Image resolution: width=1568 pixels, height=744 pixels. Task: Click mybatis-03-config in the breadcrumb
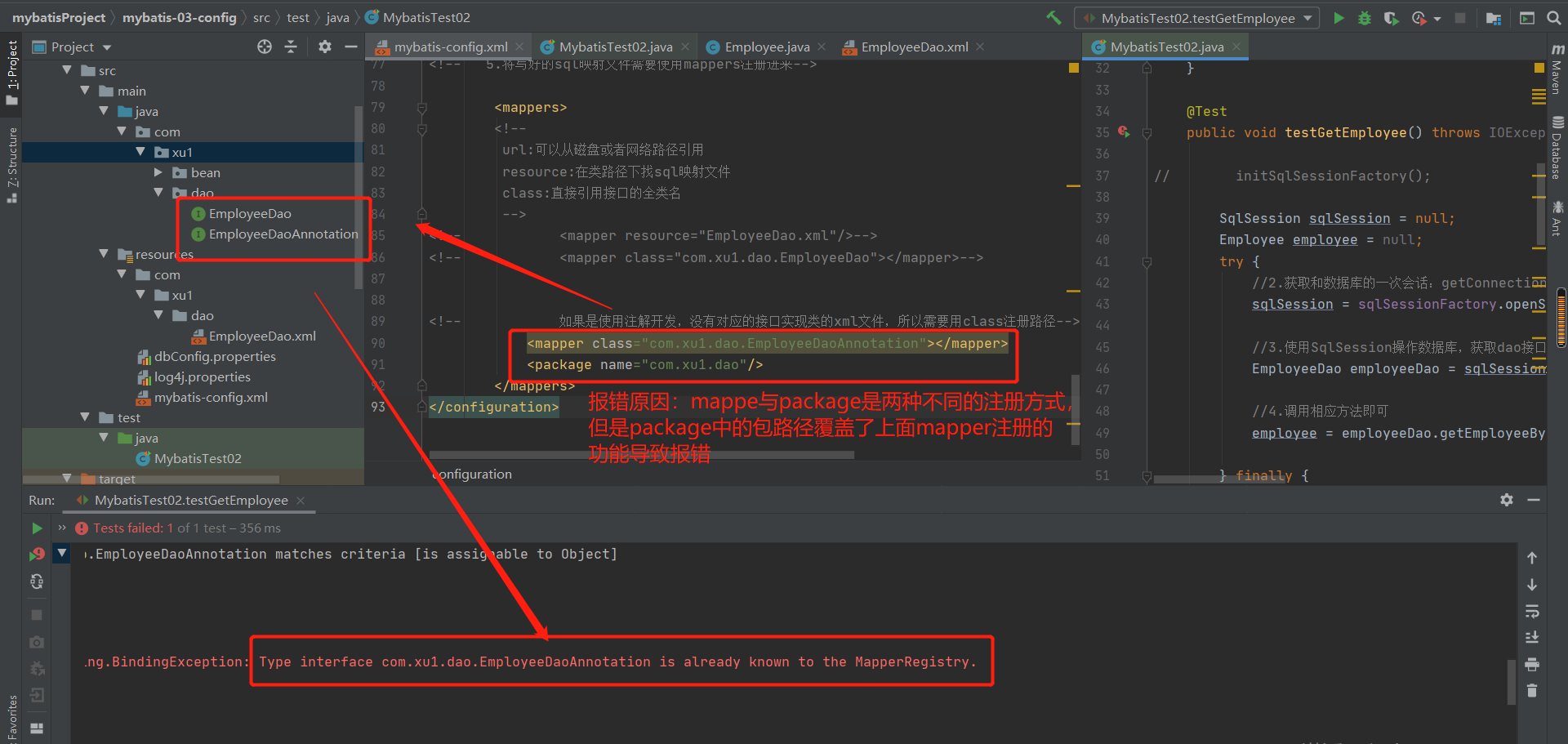(x=180, y=17)
